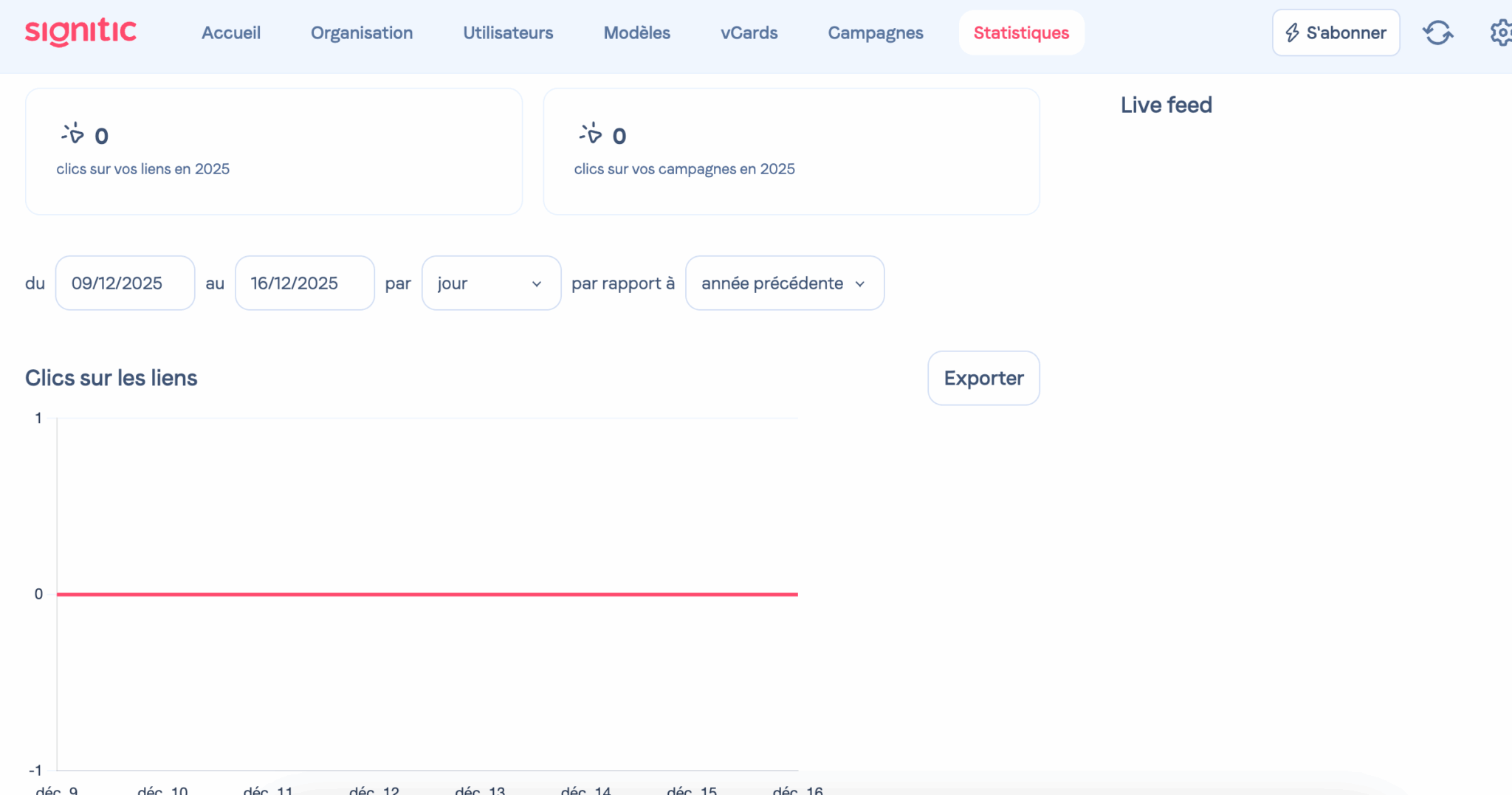Click the cursor icon on campaign clicks card

591,134
